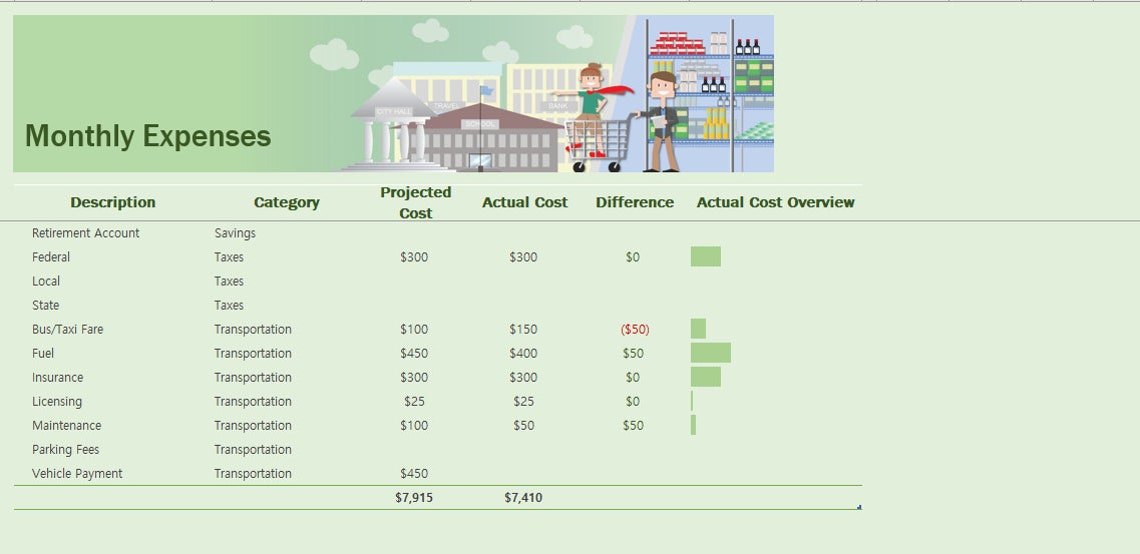
Task: Select the negative ($50) difference cell
Action: 635,329
